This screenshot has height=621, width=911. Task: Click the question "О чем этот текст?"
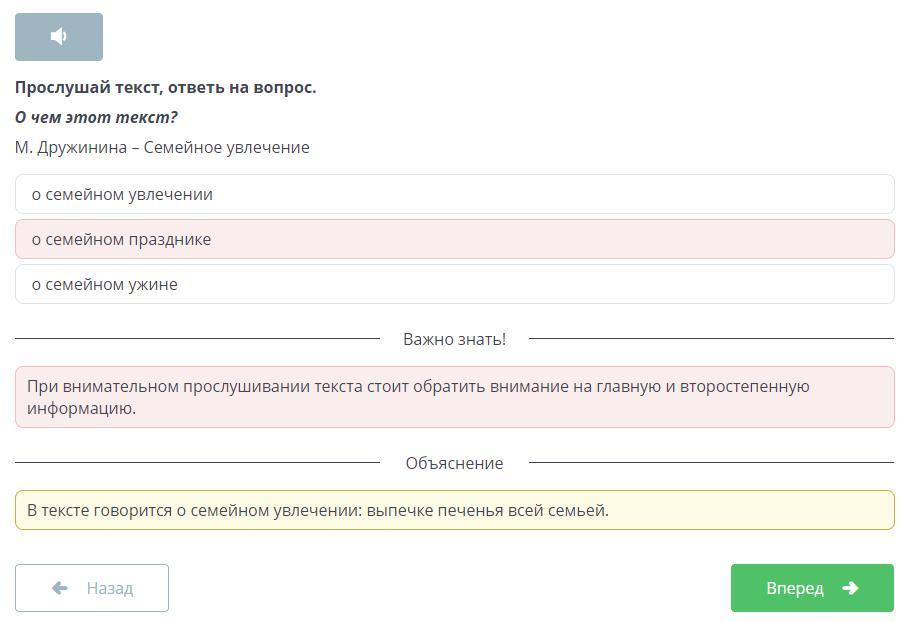[96, 117]
